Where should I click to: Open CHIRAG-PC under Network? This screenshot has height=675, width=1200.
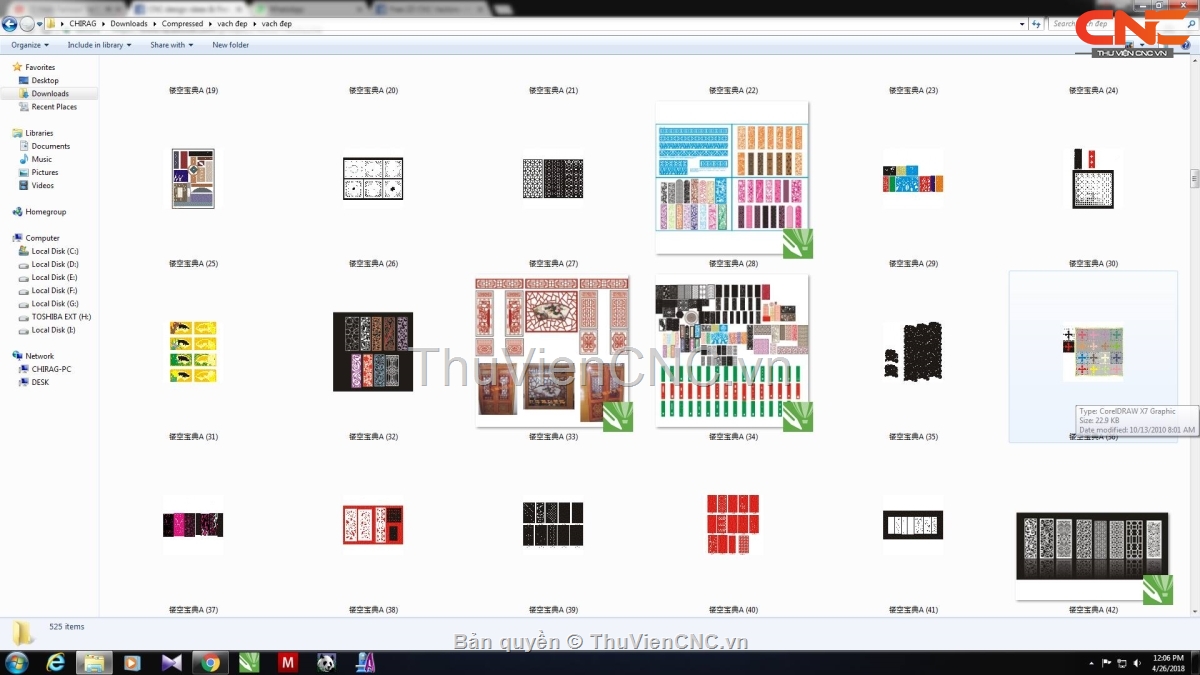(45, 369)
